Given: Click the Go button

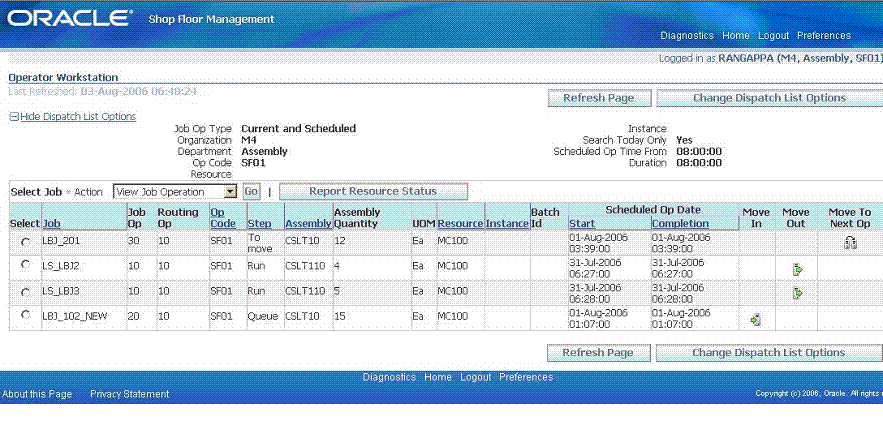Looking at the screenshot, I should [251, 192].
